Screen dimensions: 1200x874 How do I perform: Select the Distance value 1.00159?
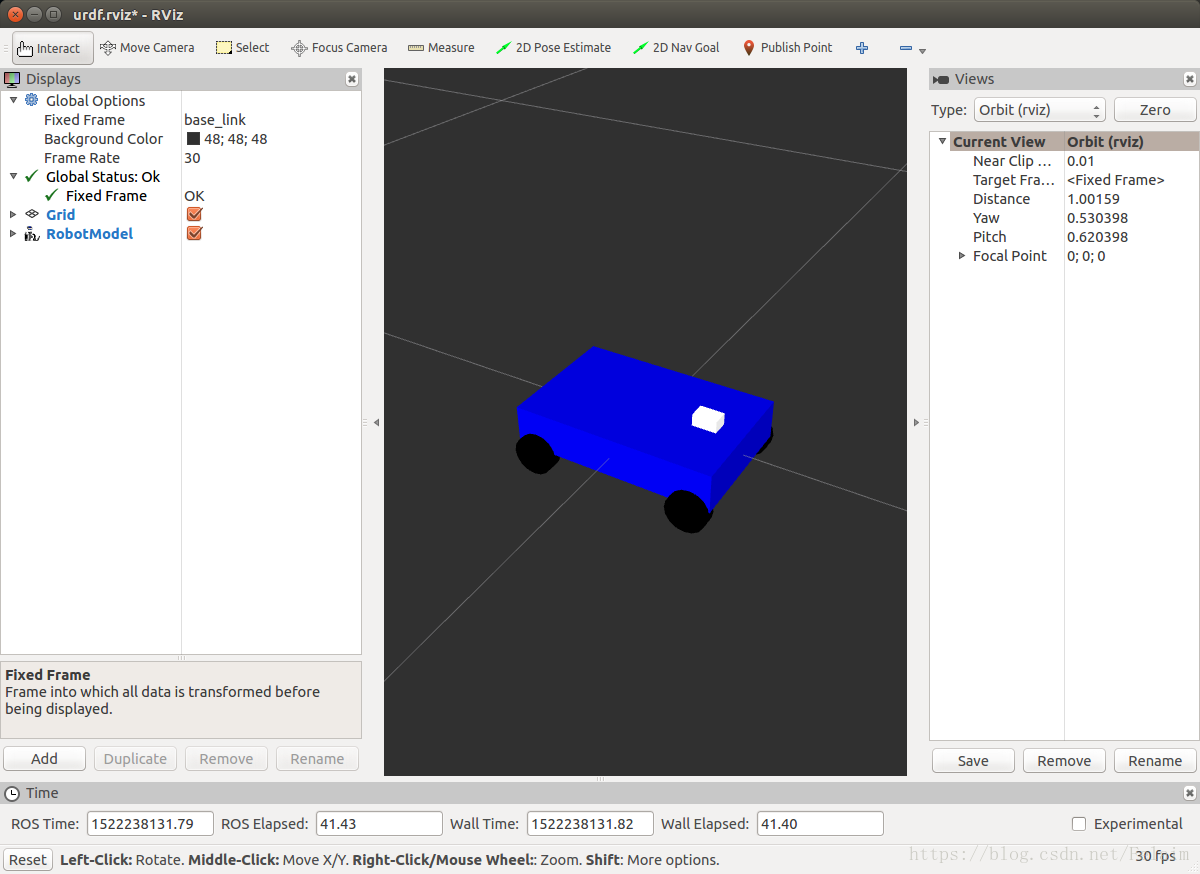(x=1093, y=199)
